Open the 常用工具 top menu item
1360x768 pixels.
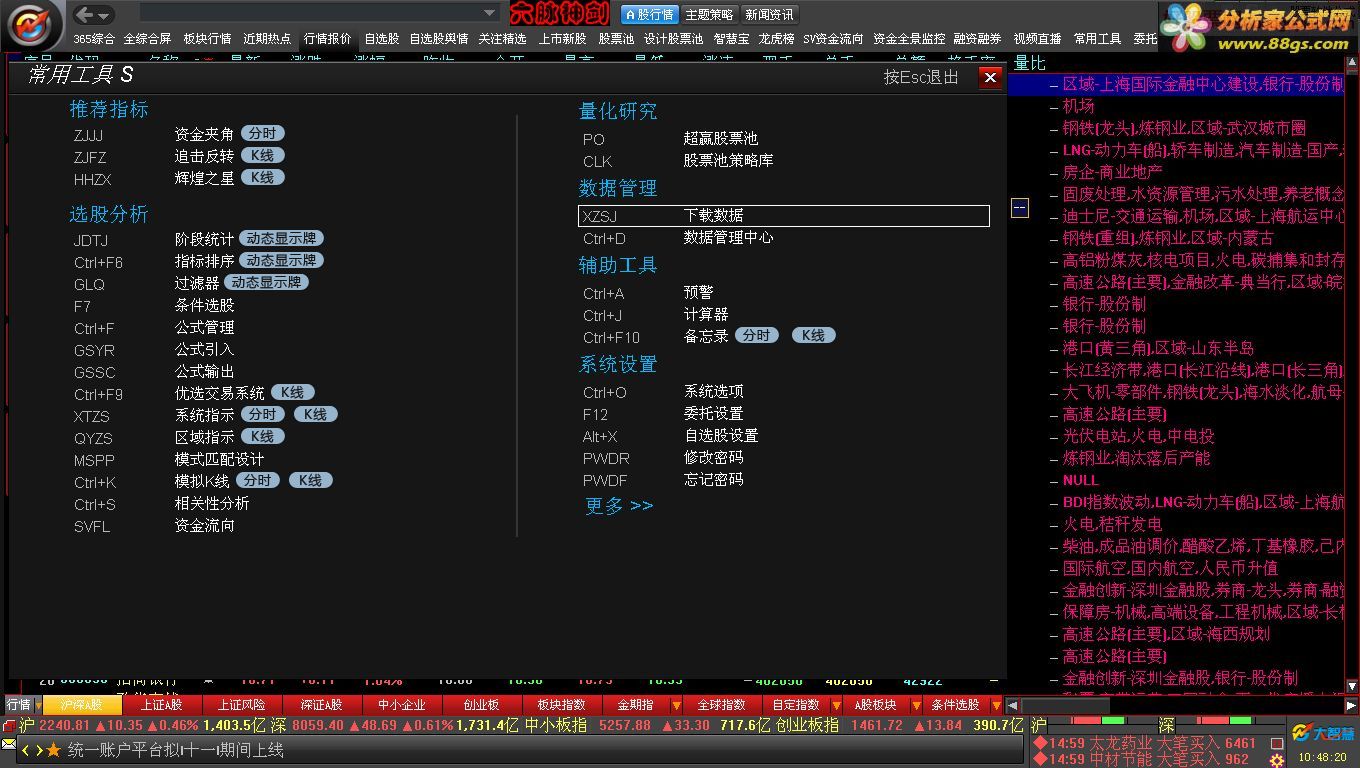click(1097, 39)
